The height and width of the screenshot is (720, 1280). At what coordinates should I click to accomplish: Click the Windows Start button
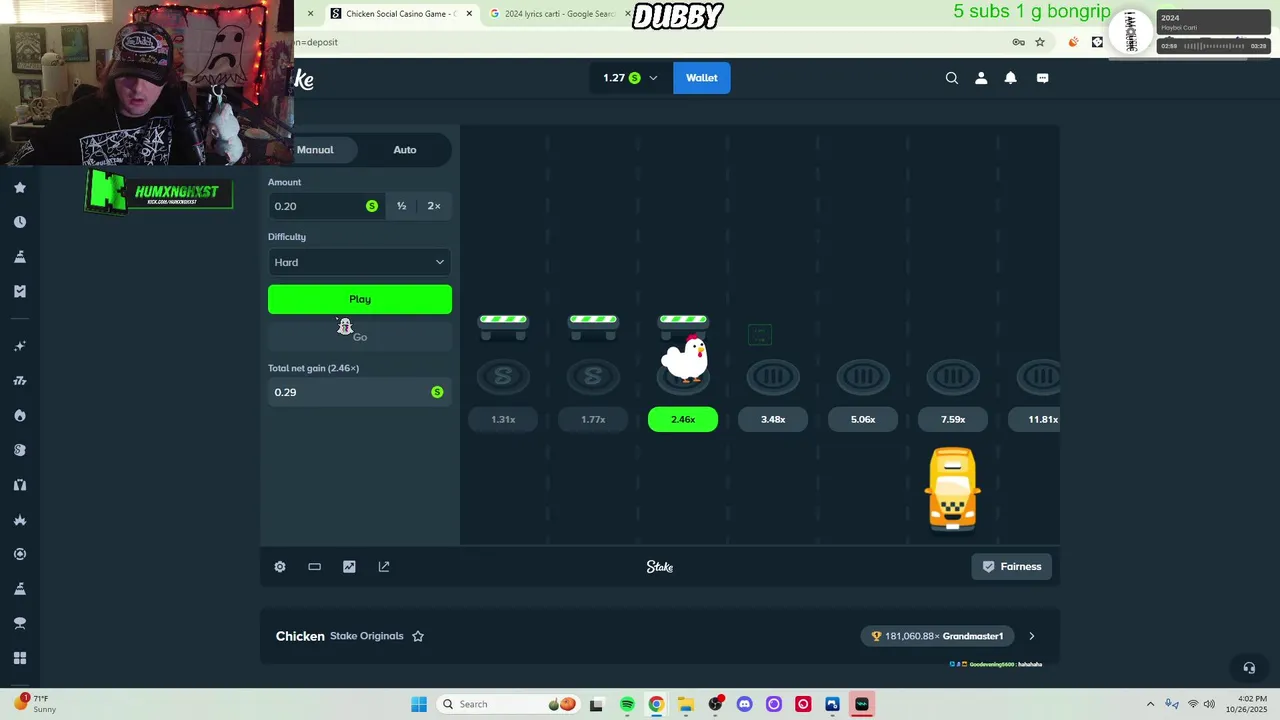(419, 704)
